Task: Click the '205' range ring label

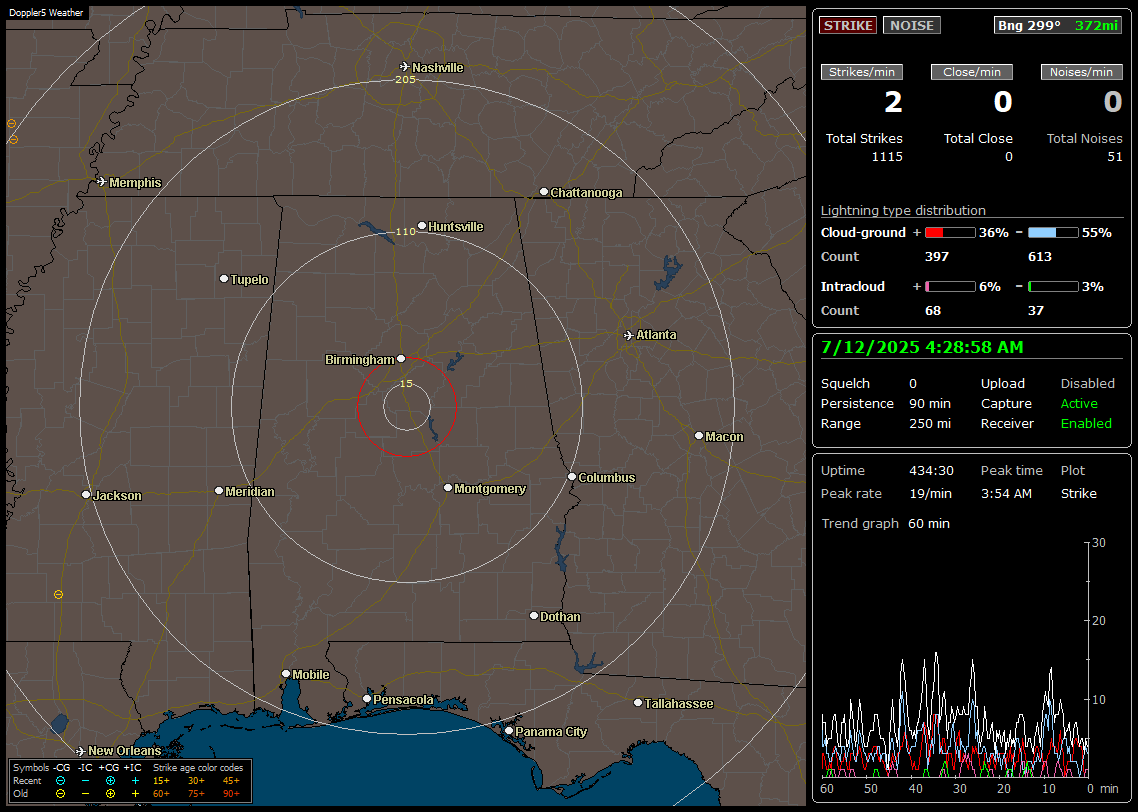Action: point(405,79)
